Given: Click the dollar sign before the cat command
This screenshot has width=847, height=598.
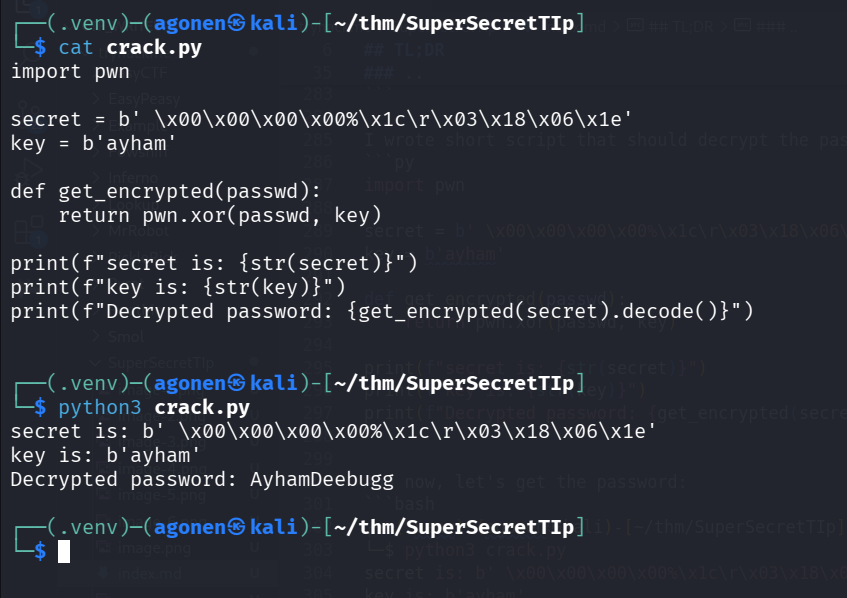Looking at the screenshot, I should pos(40,47).
